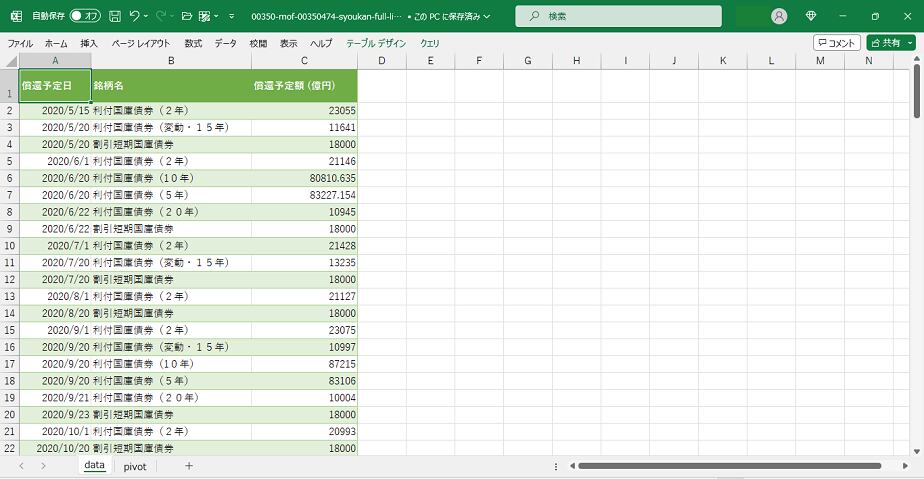Add a new sheet with plus icon
Screen dimensions: 924x479
pos(189,466)
